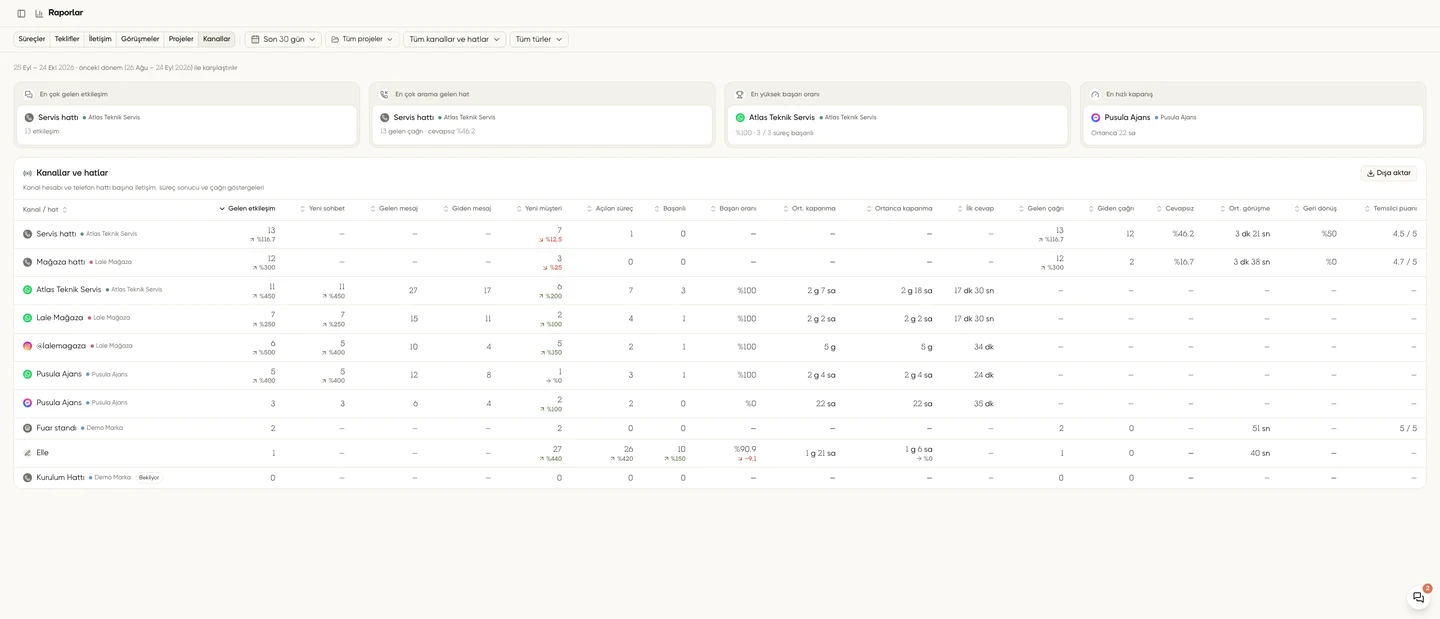Open the Tüm kanallar ve hatlar dropdown
This screenshot has width=1440, height=619.
click(x=455, y=39)
